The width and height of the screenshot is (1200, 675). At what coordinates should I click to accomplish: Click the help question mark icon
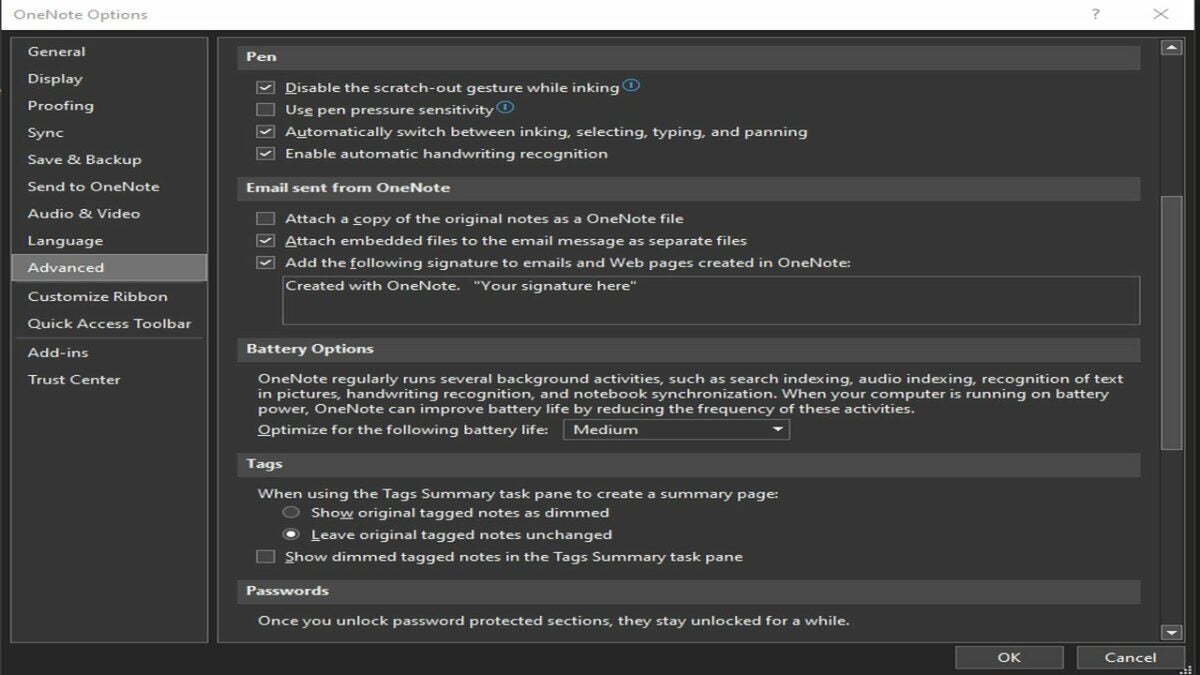click(1096, 14)
